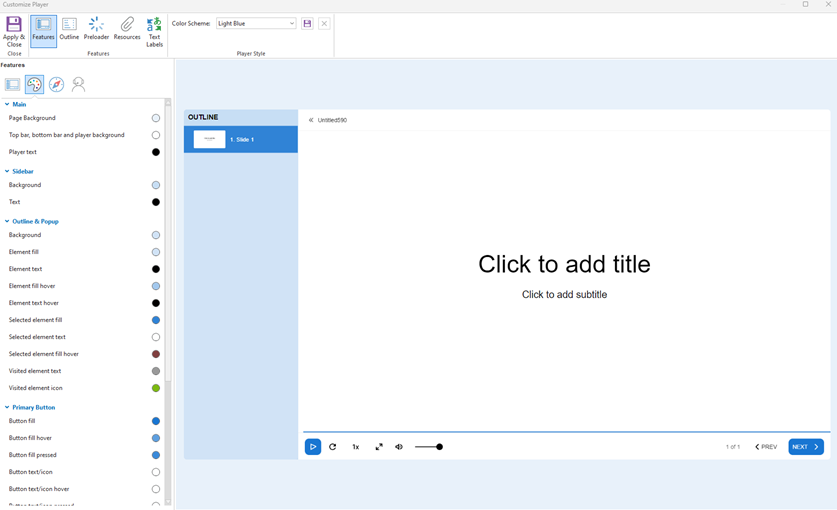Change playback speed 1x
Viewport: 837px width, 510px height.
(x=356, y=447)
